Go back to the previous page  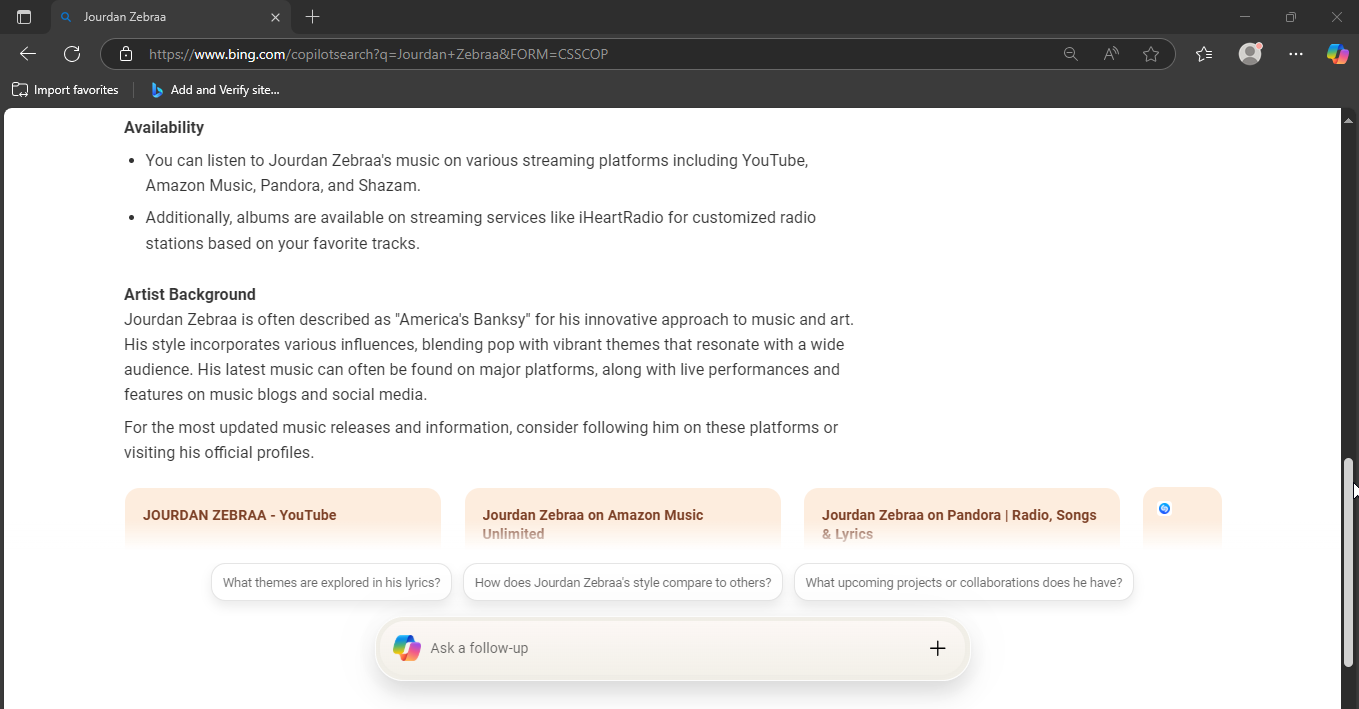pos(28,54)
